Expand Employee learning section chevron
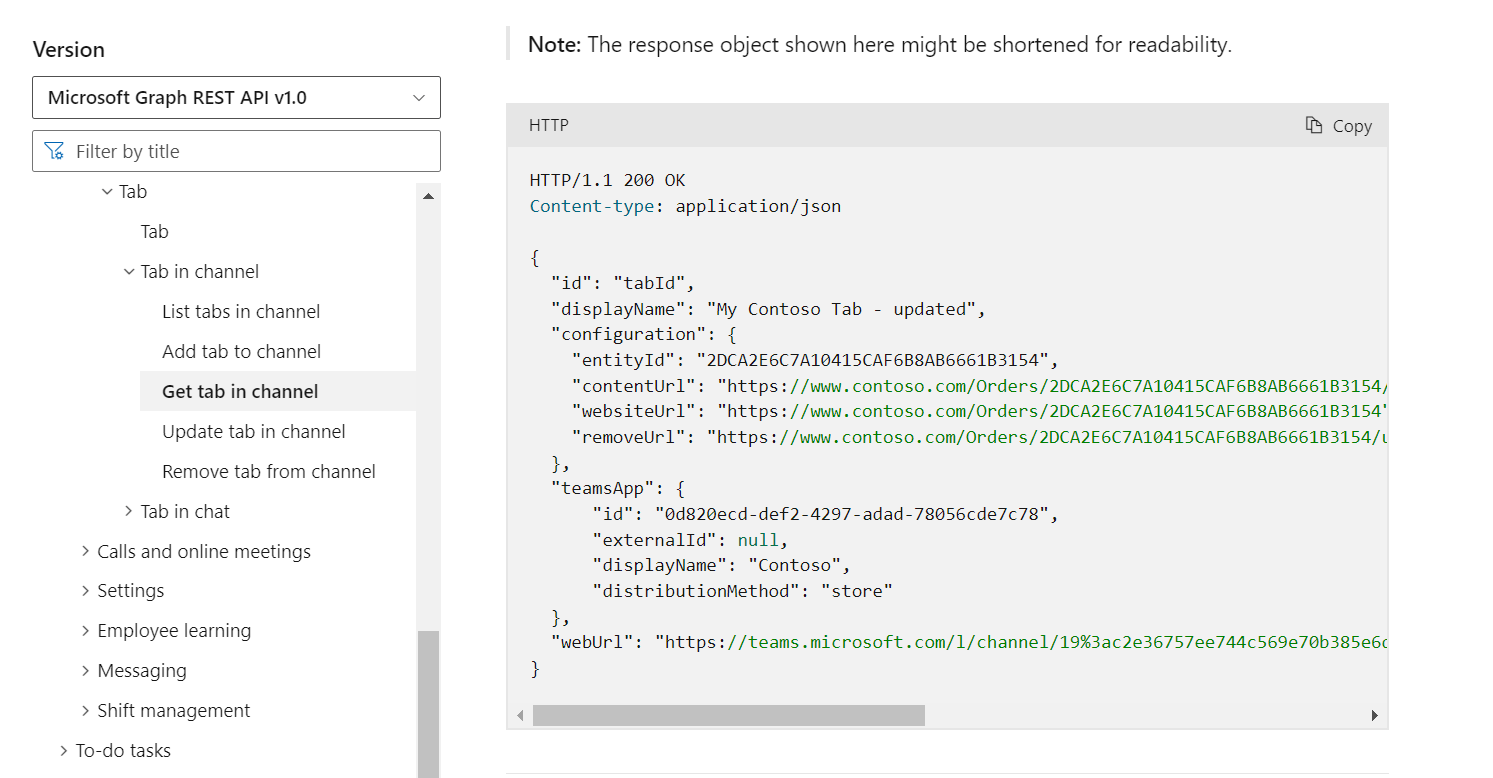The image size is (1493, 778). (x=86, y=630)
